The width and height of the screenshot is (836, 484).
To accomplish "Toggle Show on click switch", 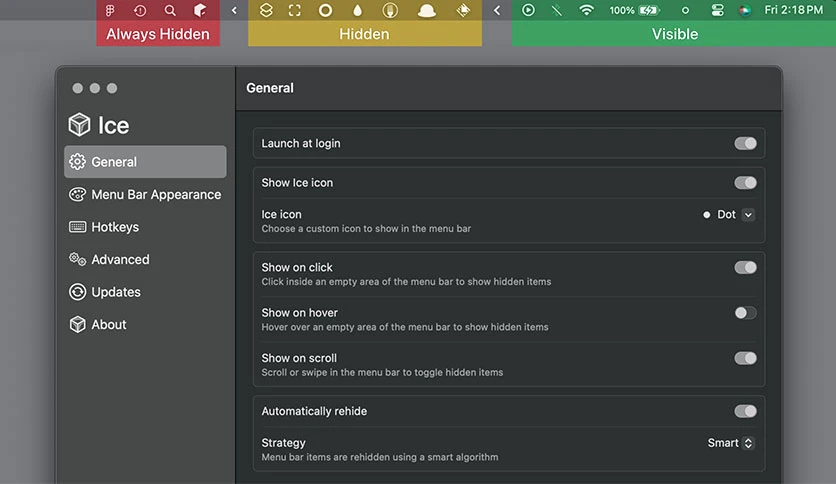I will point(745,268).
